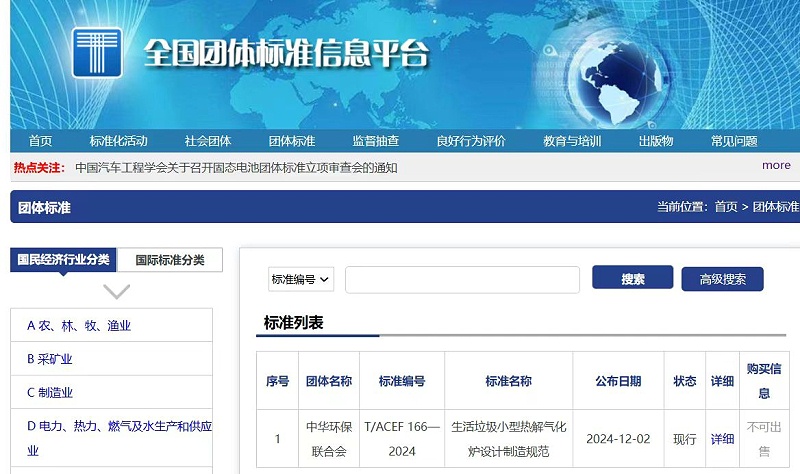Open the 标准化活动 menu item
800x474 pixels.
click(118, 141)
